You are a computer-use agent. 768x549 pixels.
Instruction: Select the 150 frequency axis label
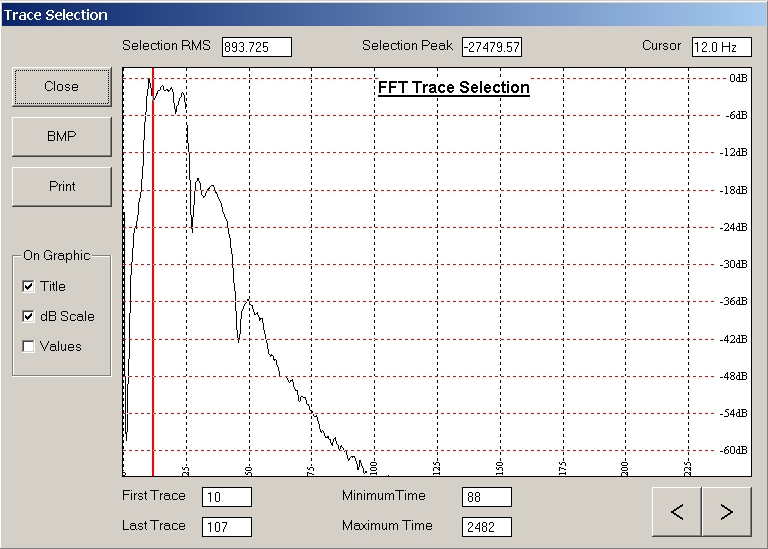coord(500,468)
